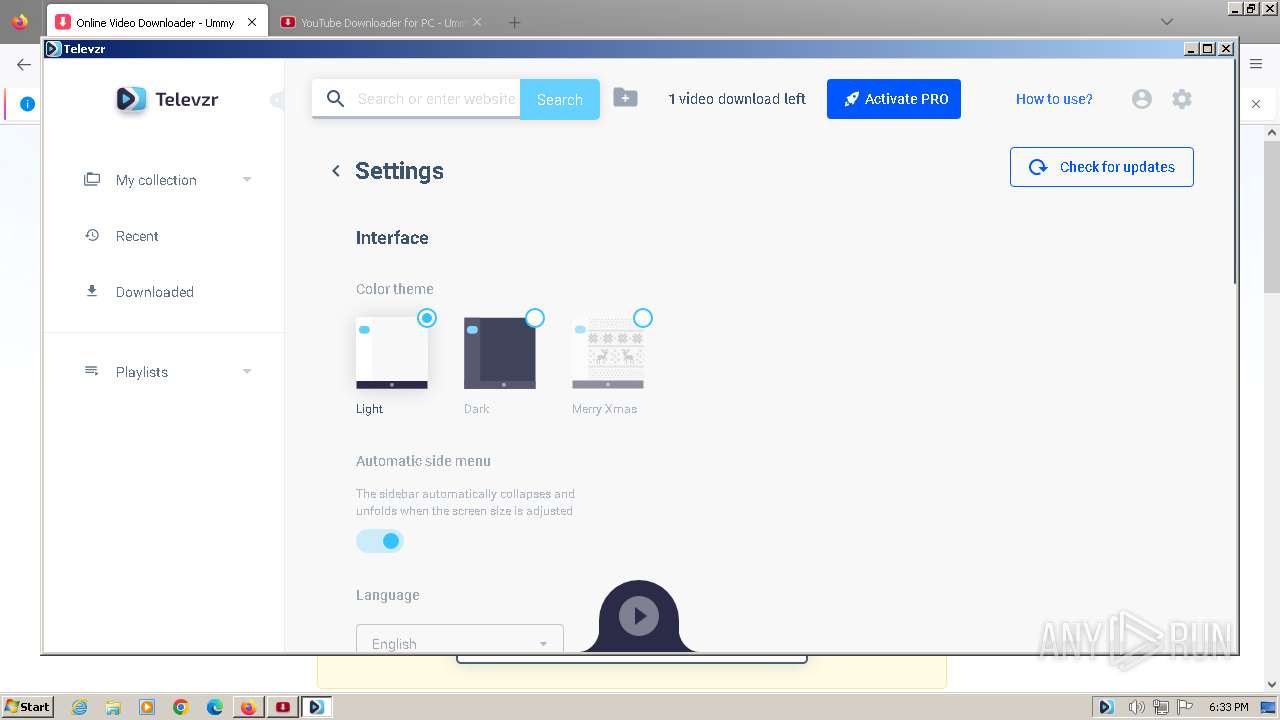Click the volume tray icon
Viewport: 1280px width, 720px height.
click(1136, 707)
